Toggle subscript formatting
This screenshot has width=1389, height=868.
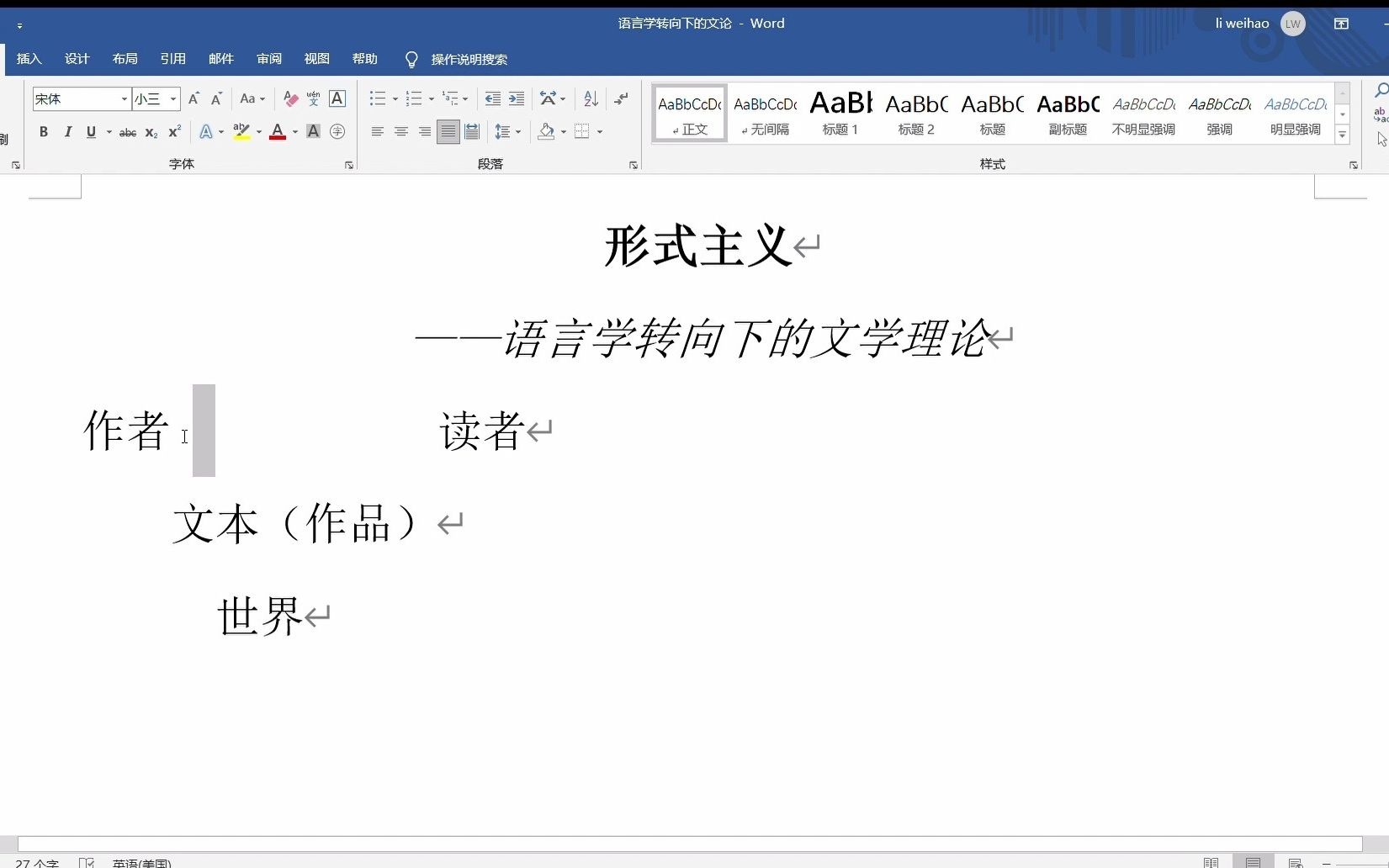(151, 132)
